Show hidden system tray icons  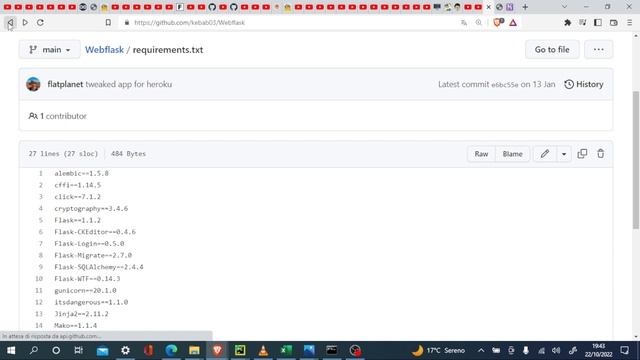tap(481, 351)
